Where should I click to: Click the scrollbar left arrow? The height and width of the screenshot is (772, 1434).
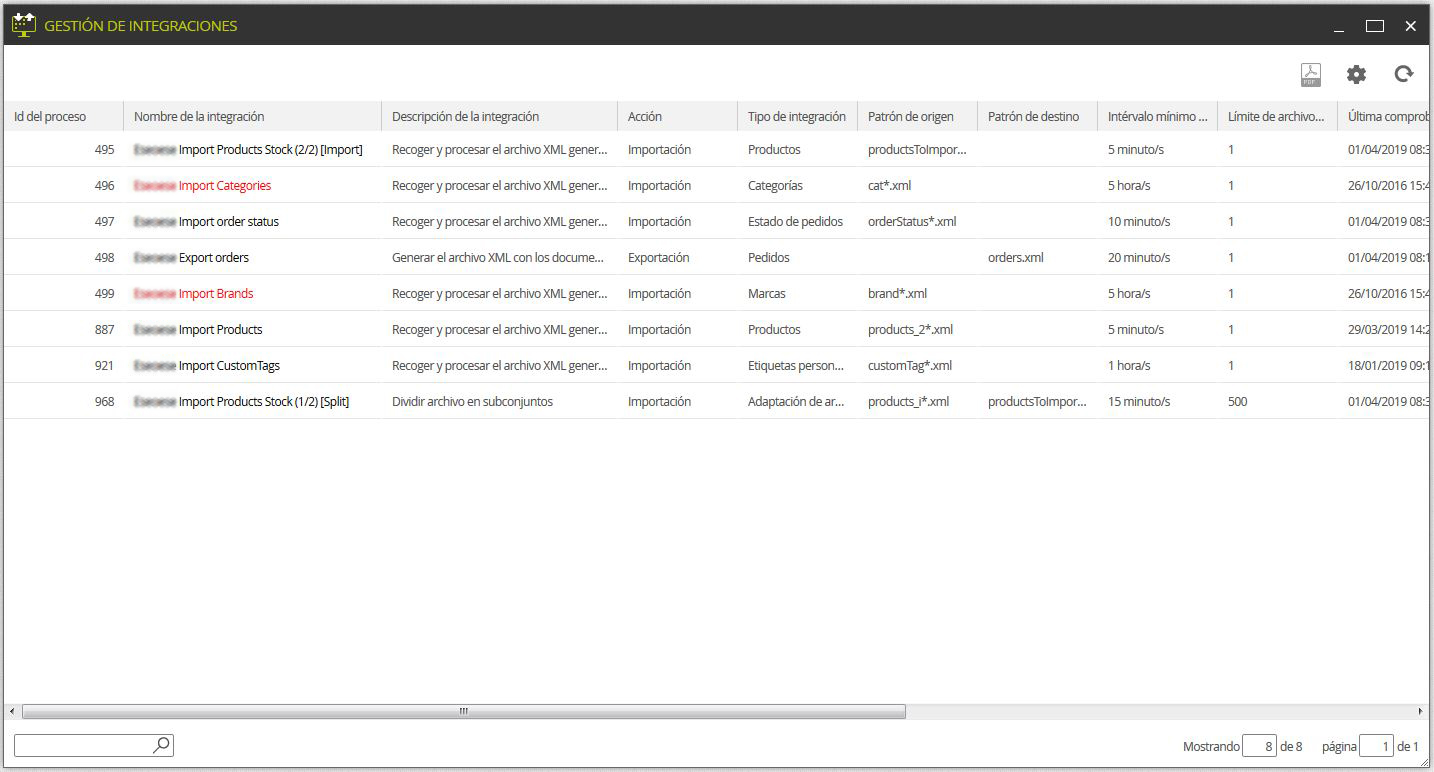point(12,711)
